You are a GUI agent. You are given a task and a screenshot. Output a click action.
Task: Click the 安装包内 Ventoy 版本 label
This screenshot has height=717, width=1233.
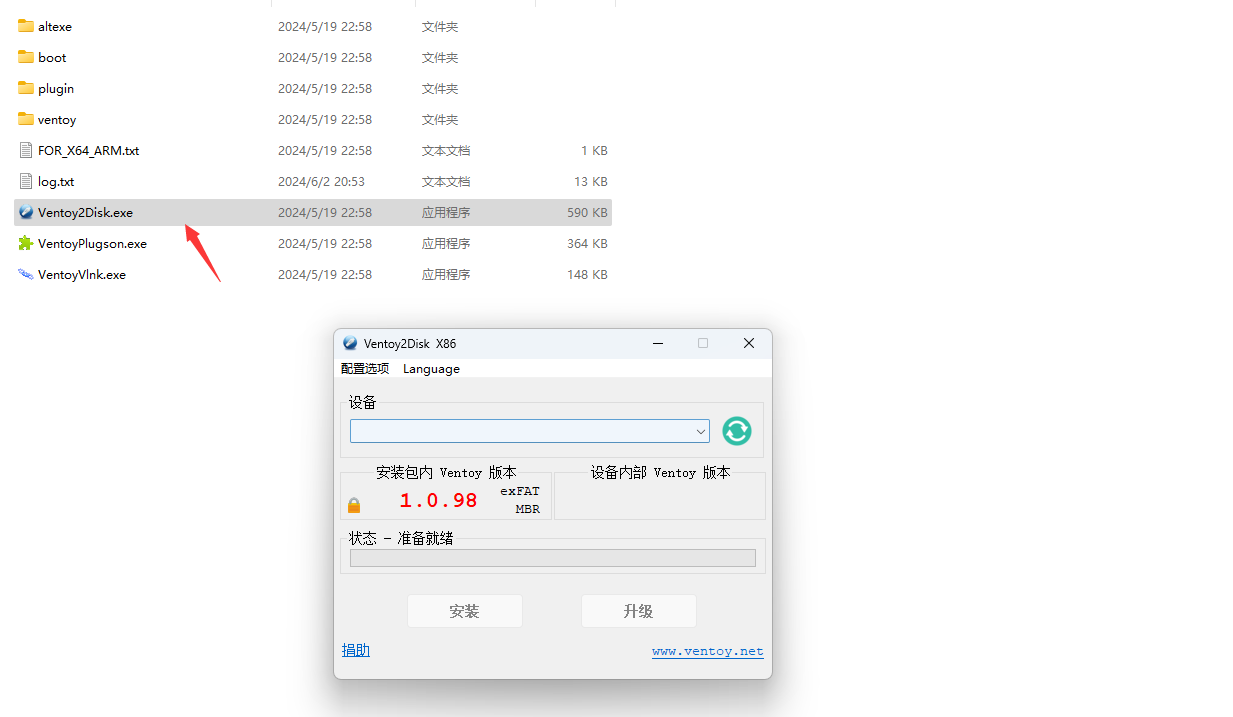(446, 472)
